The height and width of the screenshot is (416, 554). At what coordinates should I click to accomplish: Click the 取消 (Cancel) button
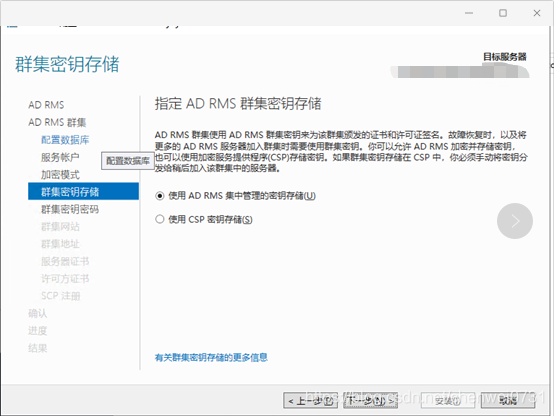(508, 400)
